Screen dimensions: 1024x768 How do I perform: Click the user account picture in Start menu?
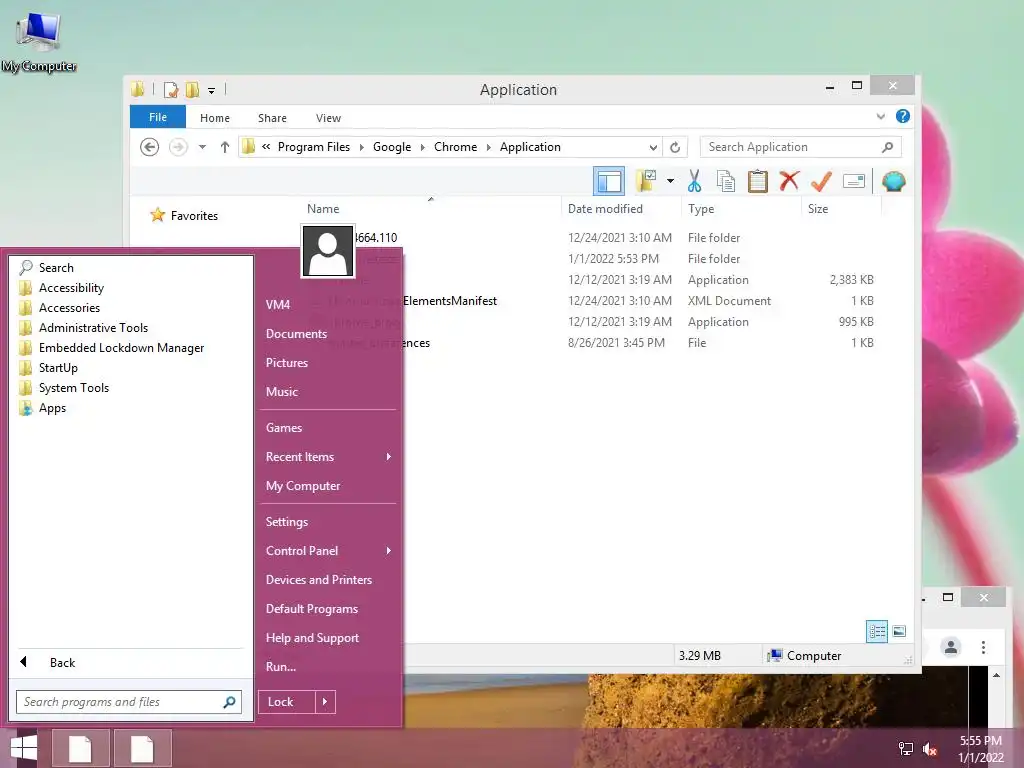[328, 251]
